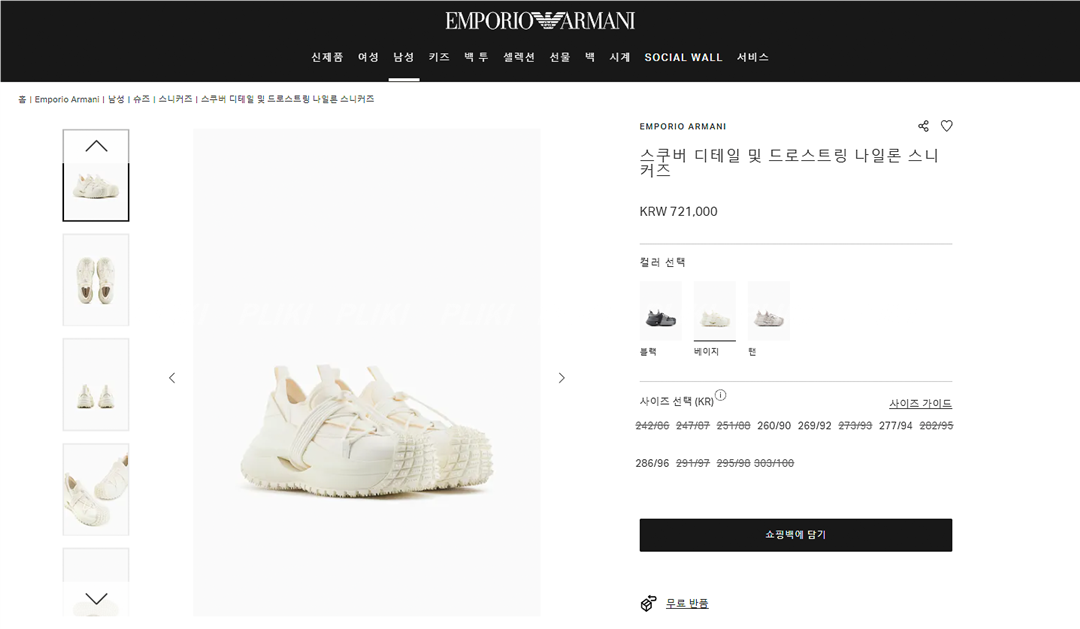Add to shopping bag with 쇼핑백에 담기

pos(795,535)
